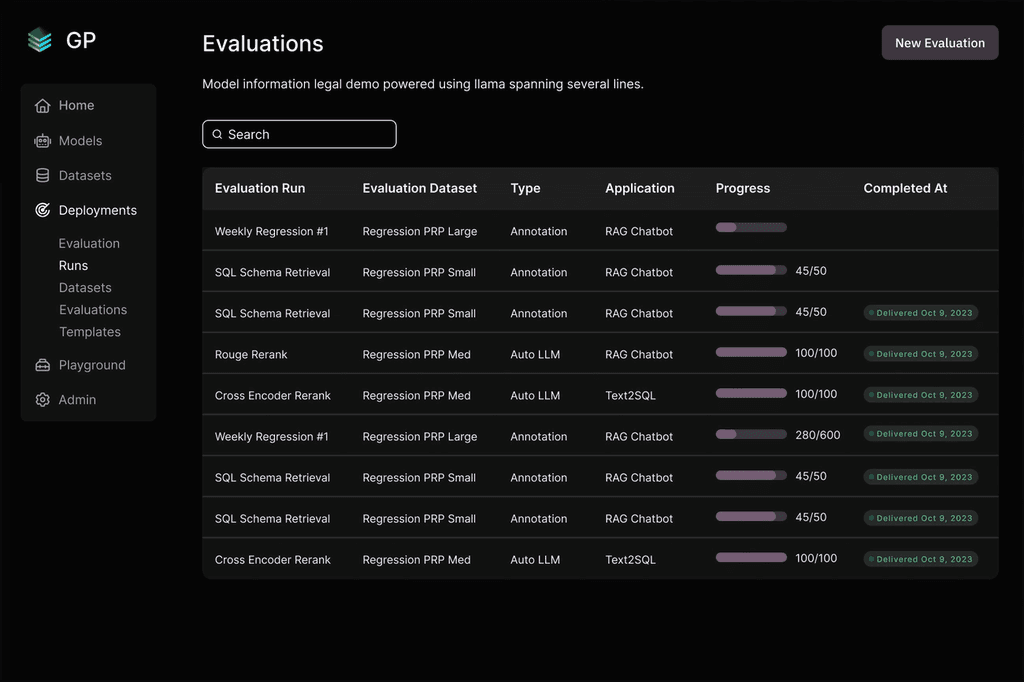Open the Runs submenu item
Image resolution: width=1024 pixels, height=682 pixels.
pos(73,266)
